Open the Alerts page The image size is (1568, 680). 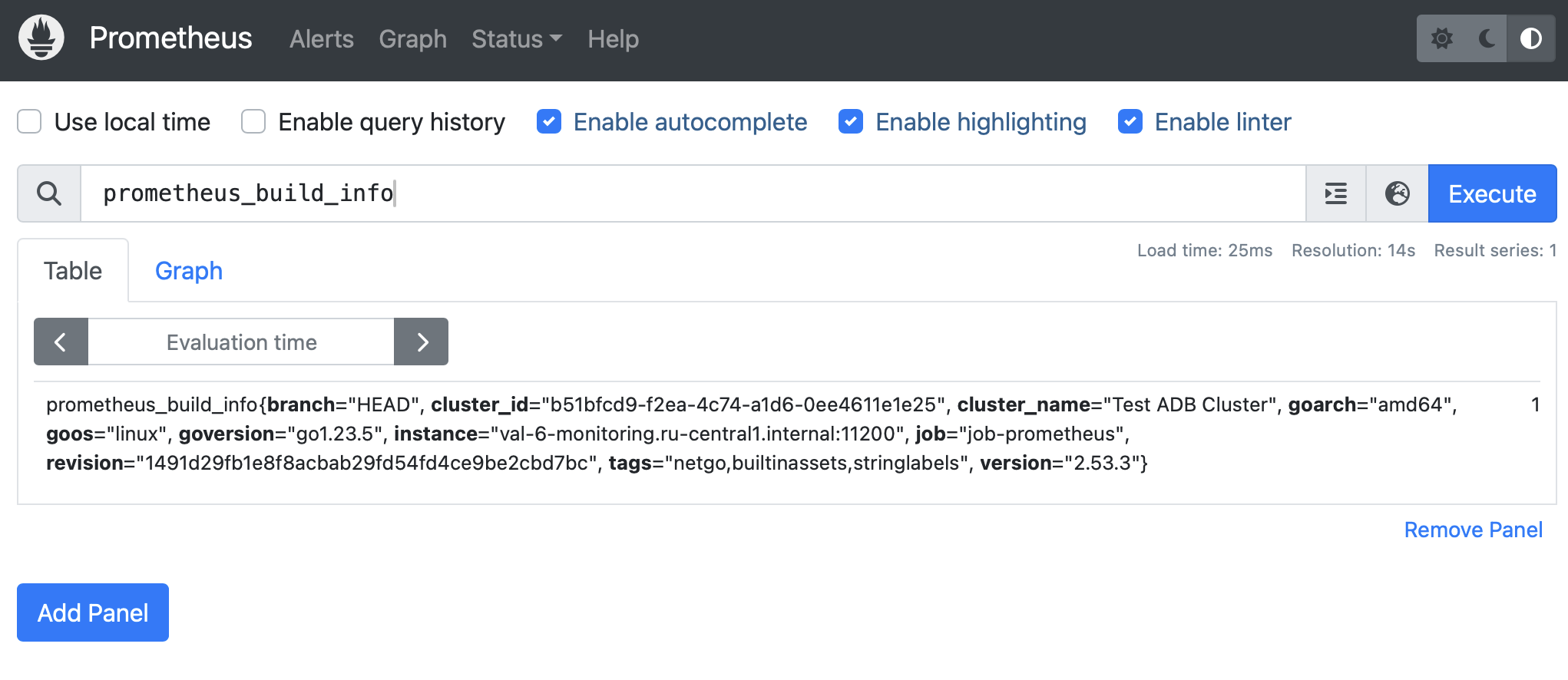(321, 39)
